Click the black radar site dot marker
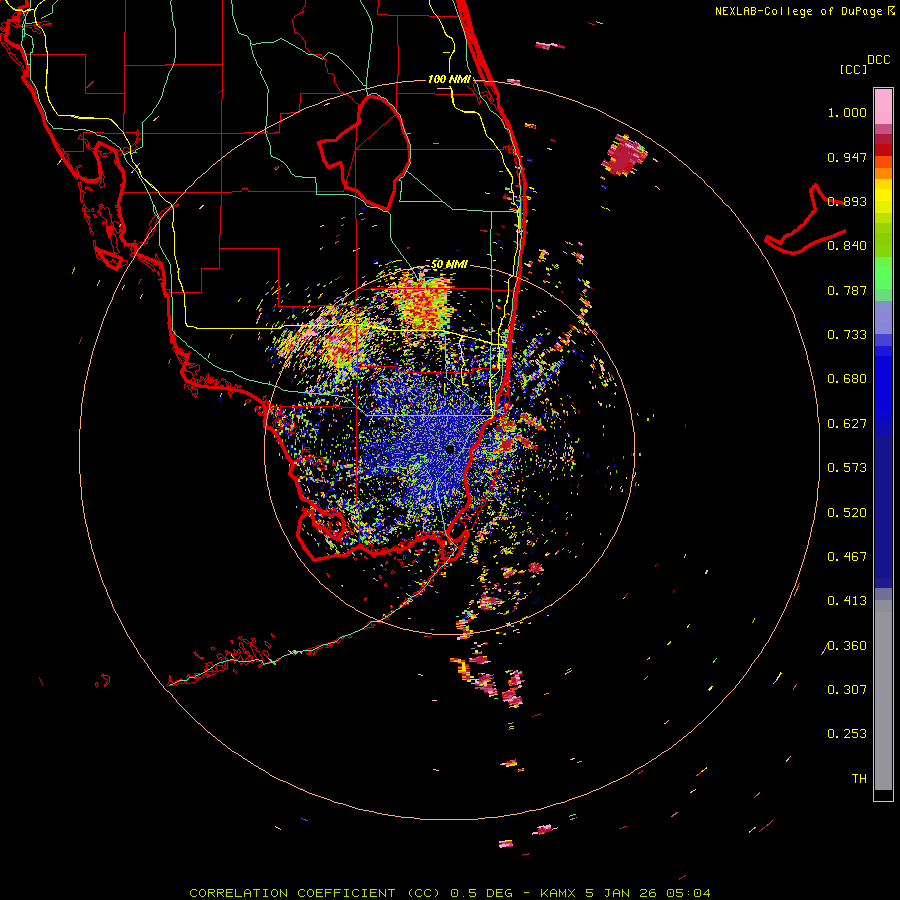This screenshot has height=900, width=900. click(x=450, y=449)
